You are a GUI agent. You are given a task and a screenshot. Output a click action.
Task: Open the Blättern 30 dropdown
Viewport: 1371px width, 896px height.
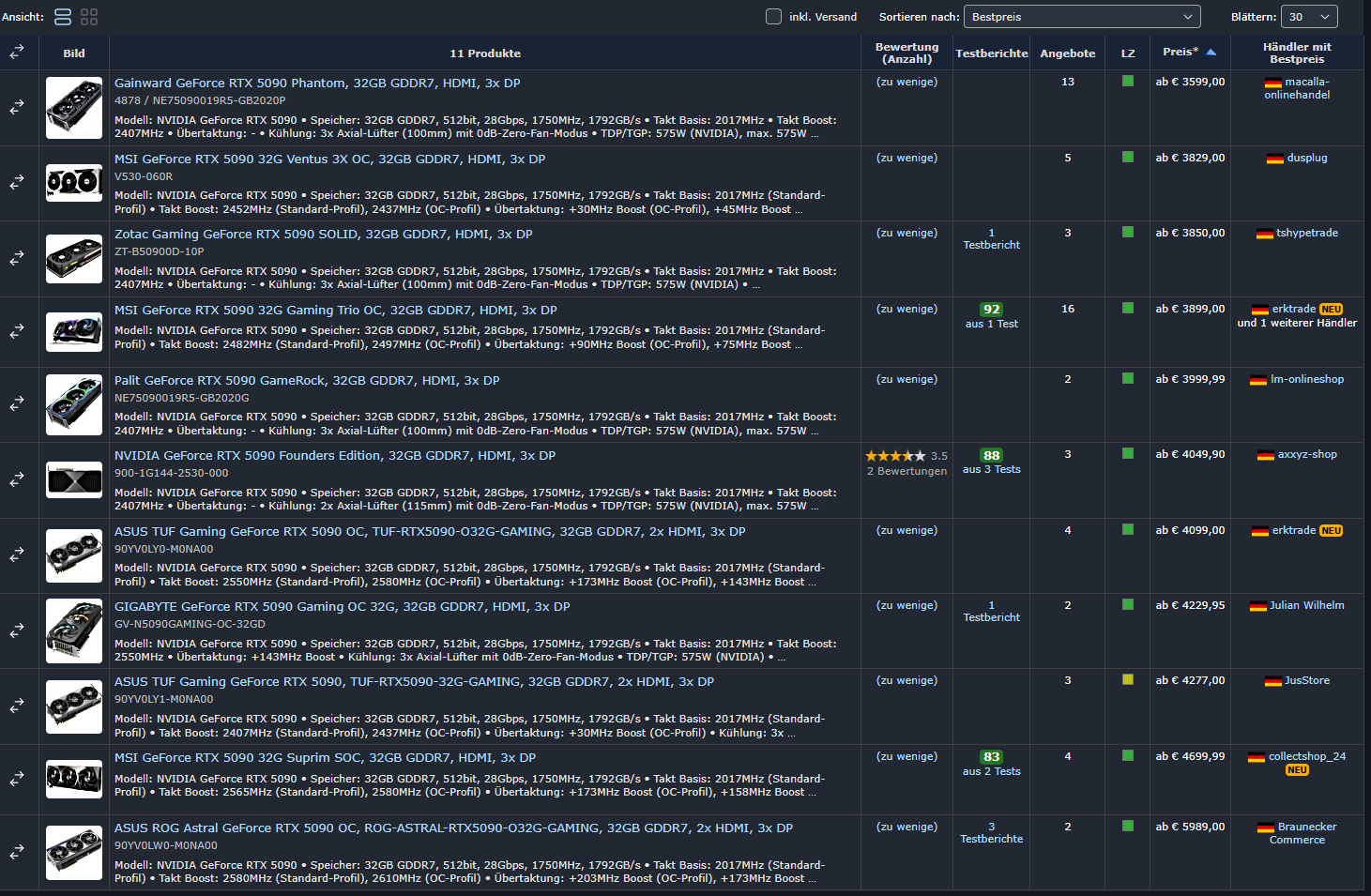(x=1310, y=17)
